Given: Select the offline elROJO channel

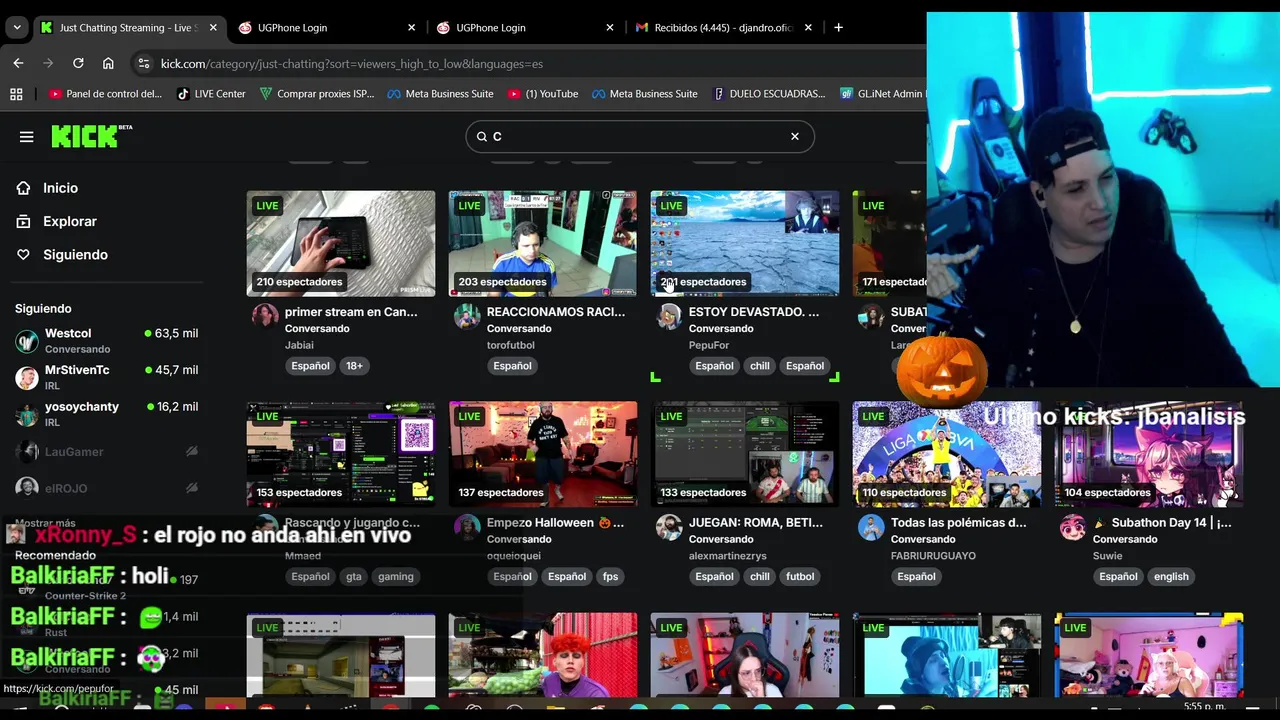Looking at the screenshot, I should [x=106, y=488].
